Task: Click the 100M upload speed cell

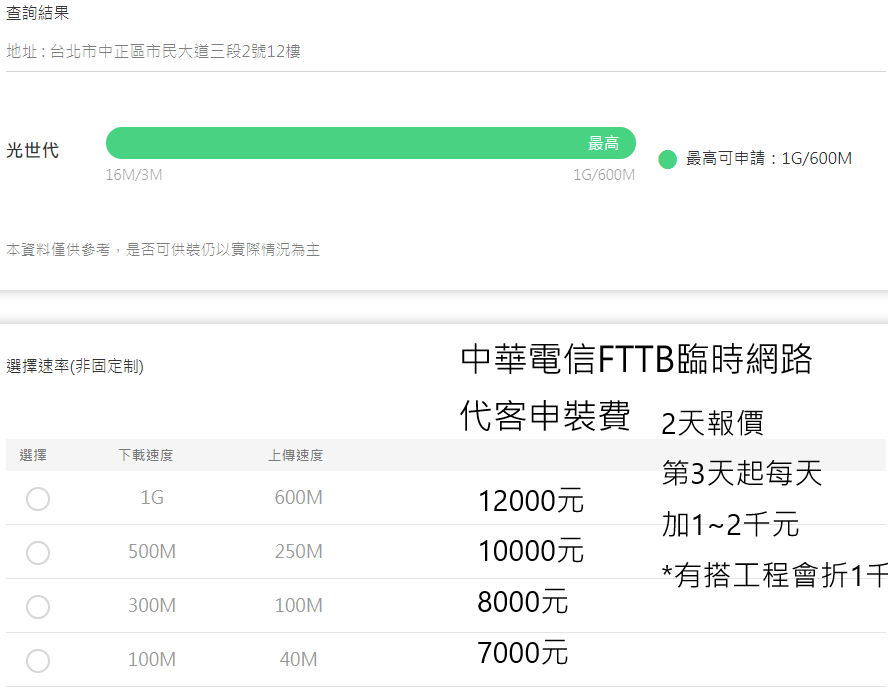Action: (x=298, y=606)
